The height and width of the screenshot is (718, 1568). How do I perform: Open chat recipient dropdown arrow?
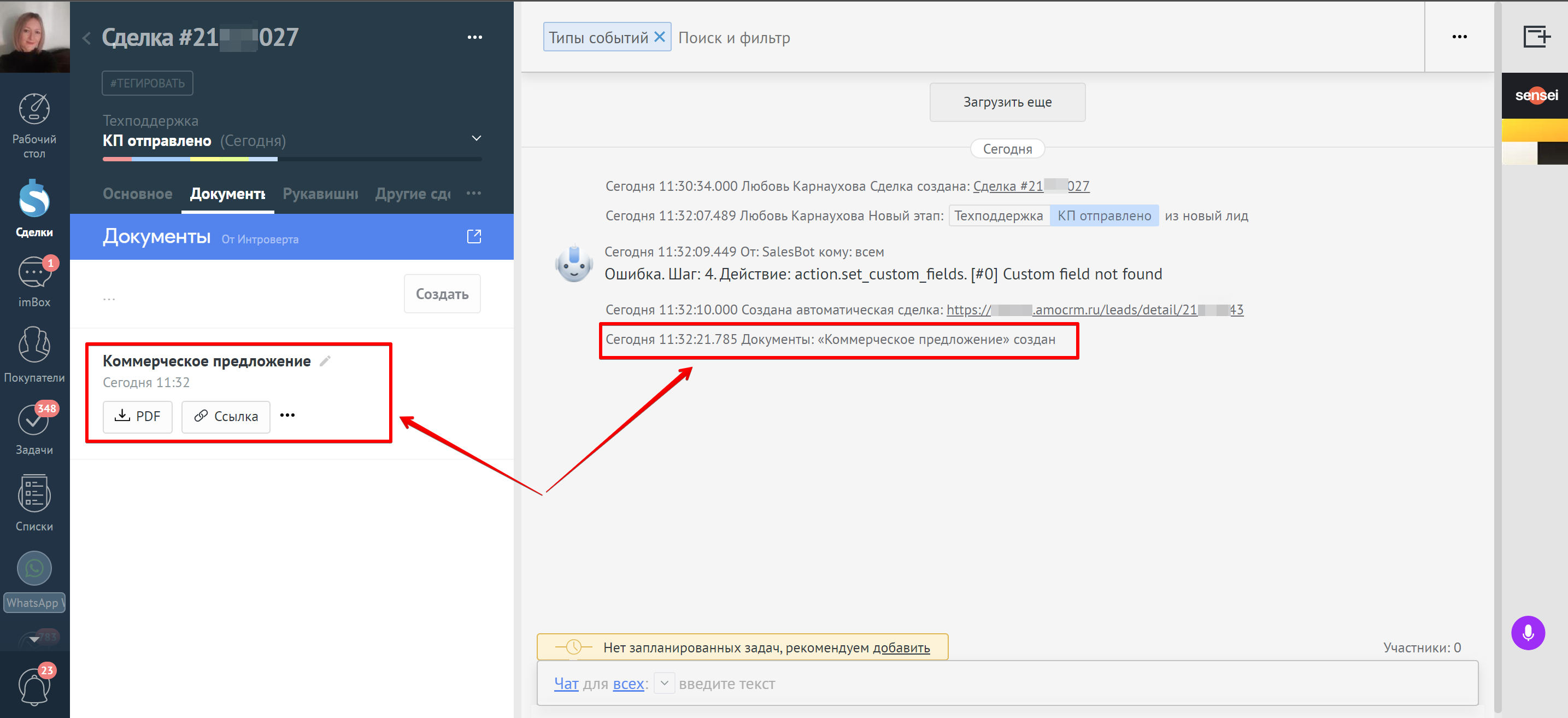pos(665,684)
